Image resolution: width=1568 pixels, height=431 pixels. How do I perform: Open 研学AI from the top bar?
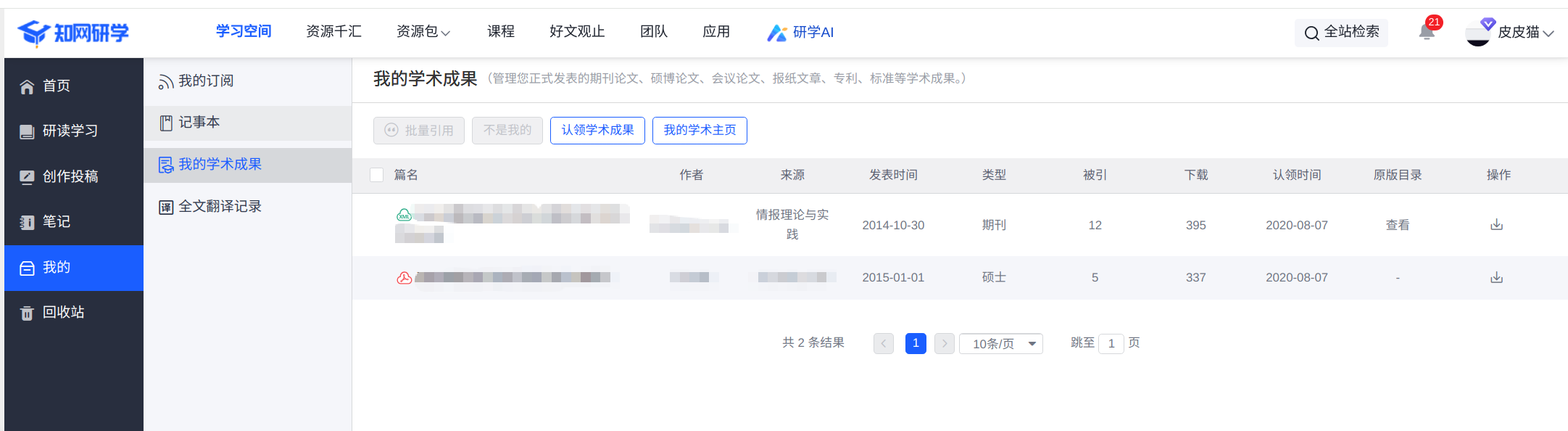point(801,32)
